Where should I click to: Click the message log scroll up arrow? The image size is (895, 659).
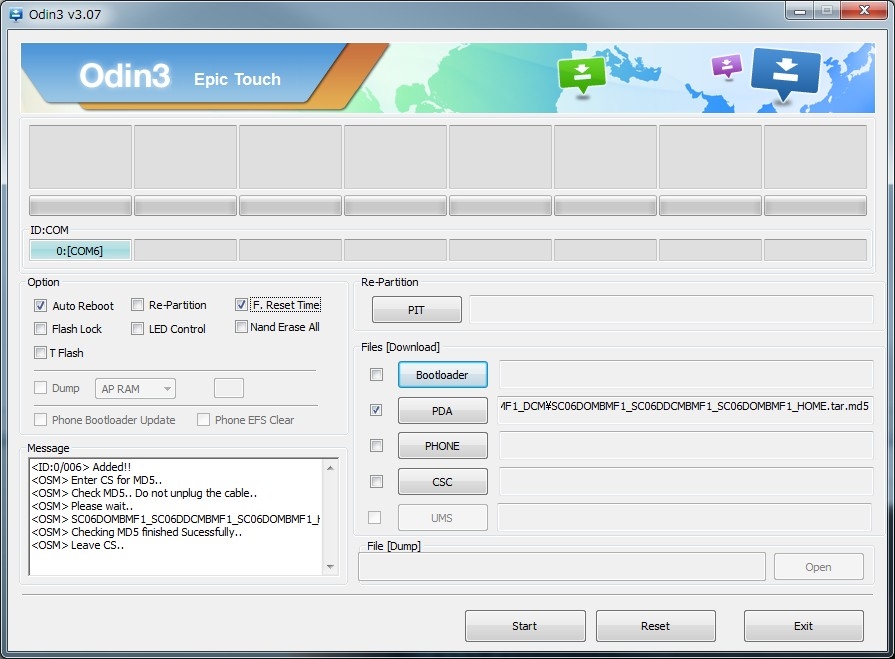pyautogui.click(x=330, y=468)
